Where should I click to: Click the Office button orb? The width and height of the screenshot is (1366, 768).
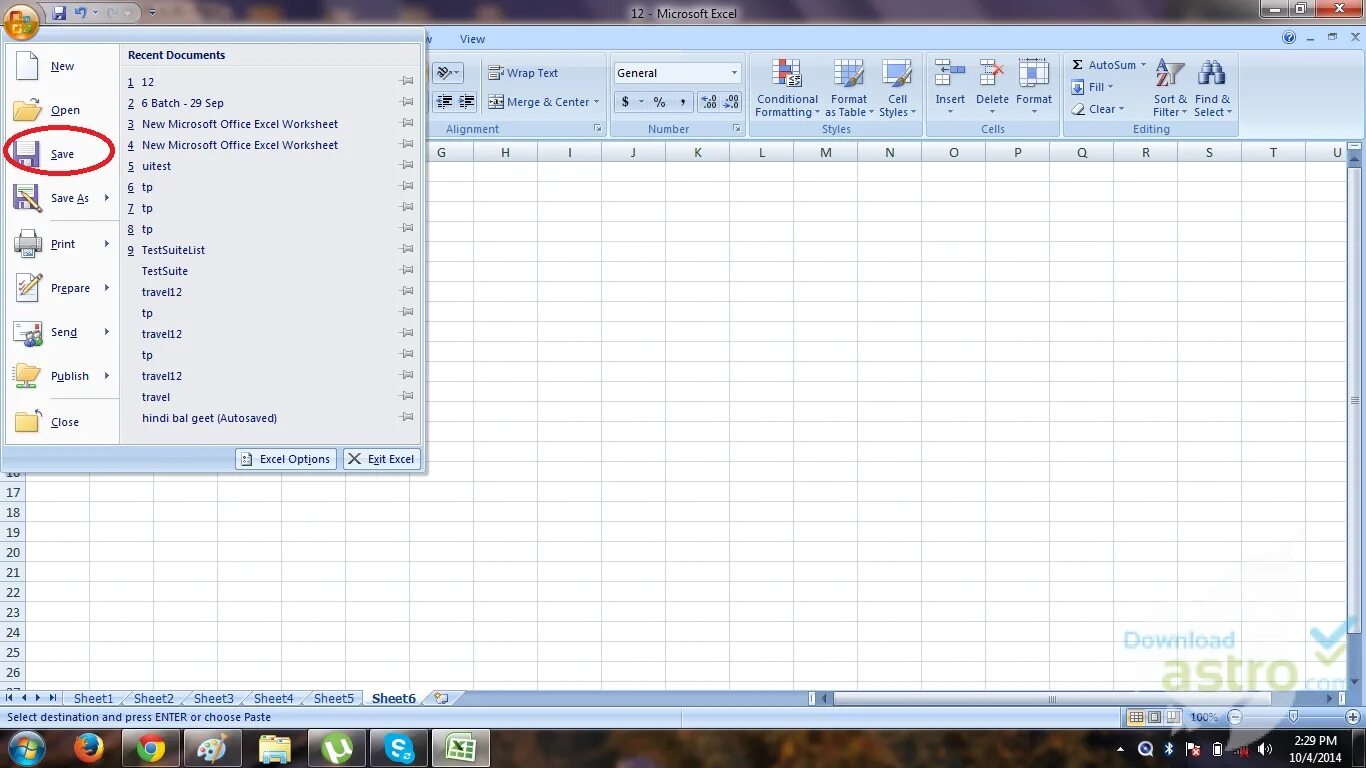click(22, 20)
